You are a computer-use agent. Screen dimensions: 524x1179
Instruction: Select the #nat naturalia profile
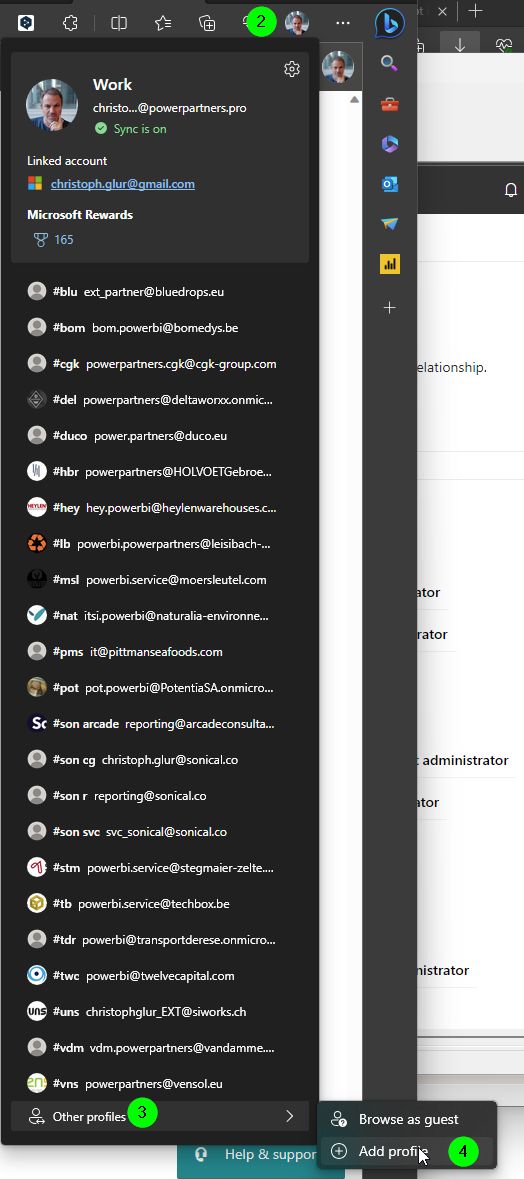(160, 615)
